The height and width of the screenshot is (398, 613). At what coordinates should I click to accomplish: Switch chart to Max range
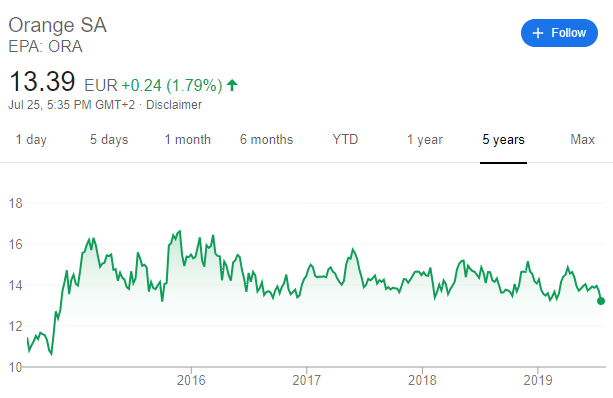(x=583, y=140)
